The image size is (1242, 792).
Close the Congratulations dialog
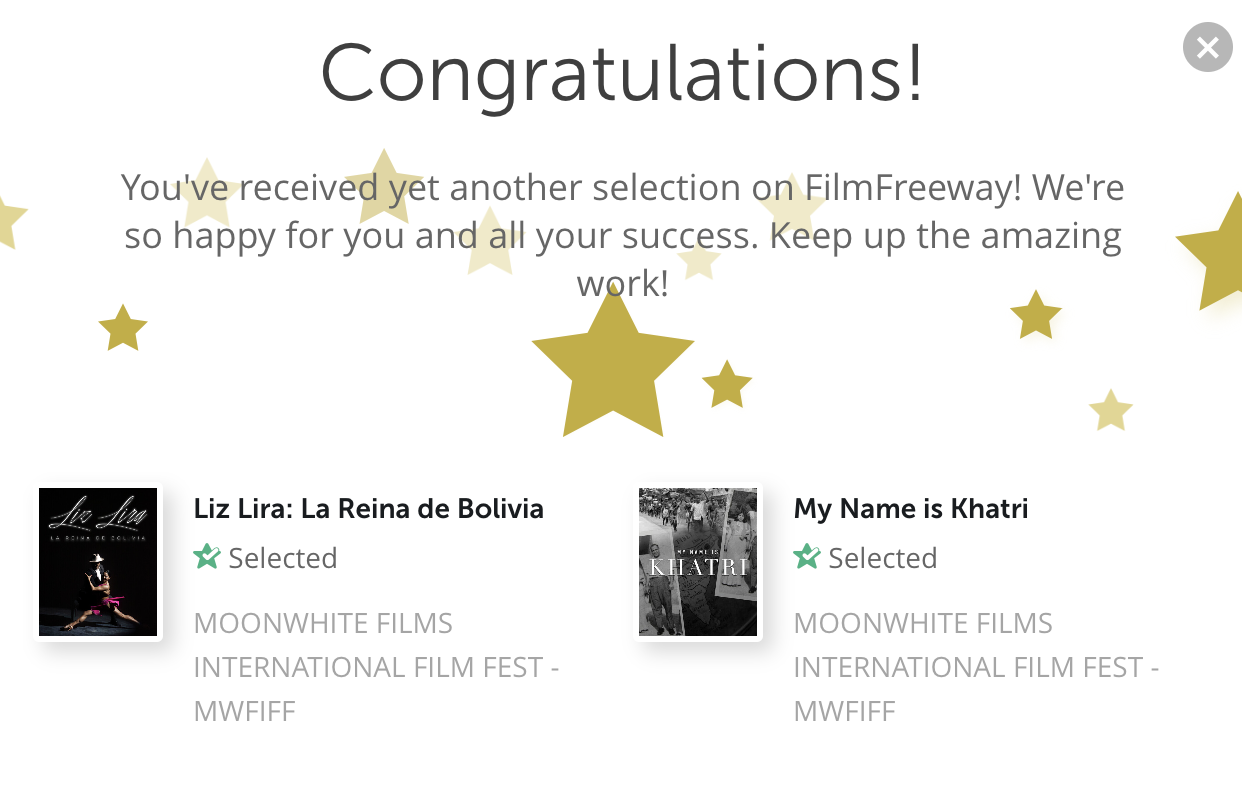pos(1207,47)
